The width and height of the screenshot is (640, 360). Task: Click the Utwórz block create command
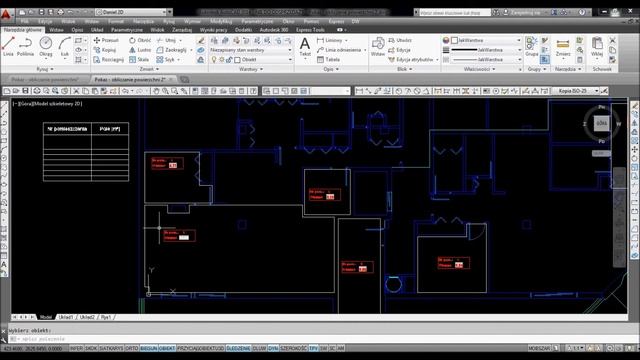[400, 40]
